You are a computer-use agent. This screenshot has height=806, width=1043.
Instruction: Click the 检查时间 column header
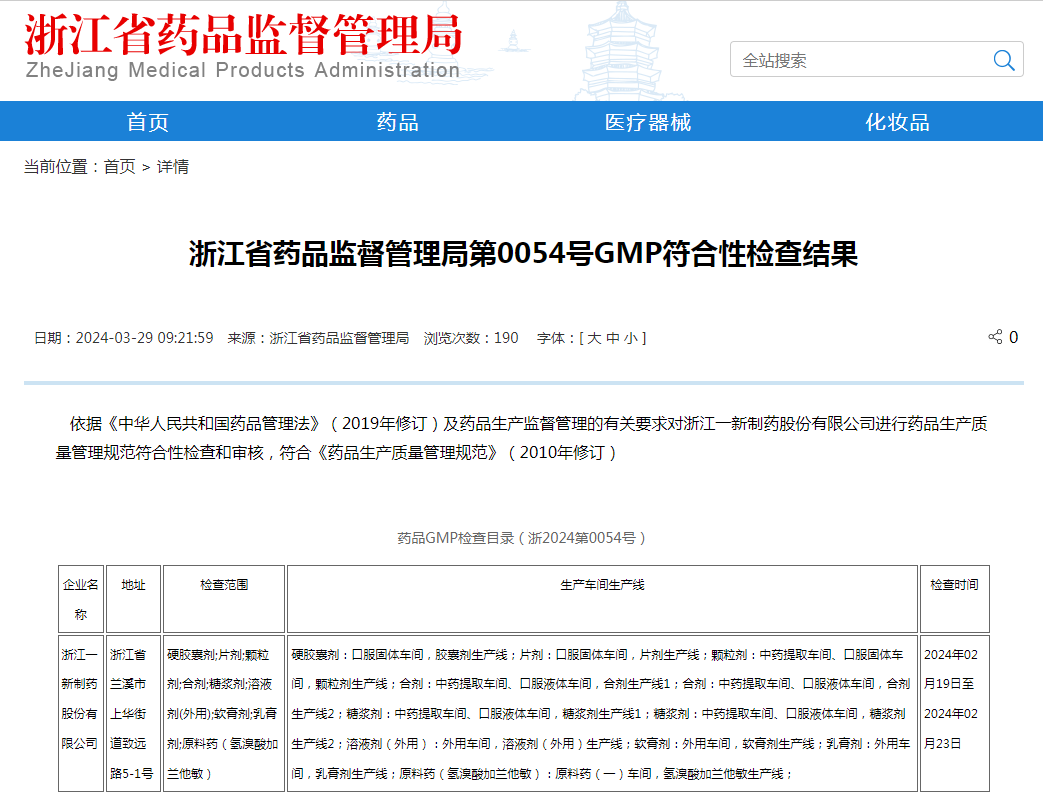pyautogui.click(x=955, y=599)
